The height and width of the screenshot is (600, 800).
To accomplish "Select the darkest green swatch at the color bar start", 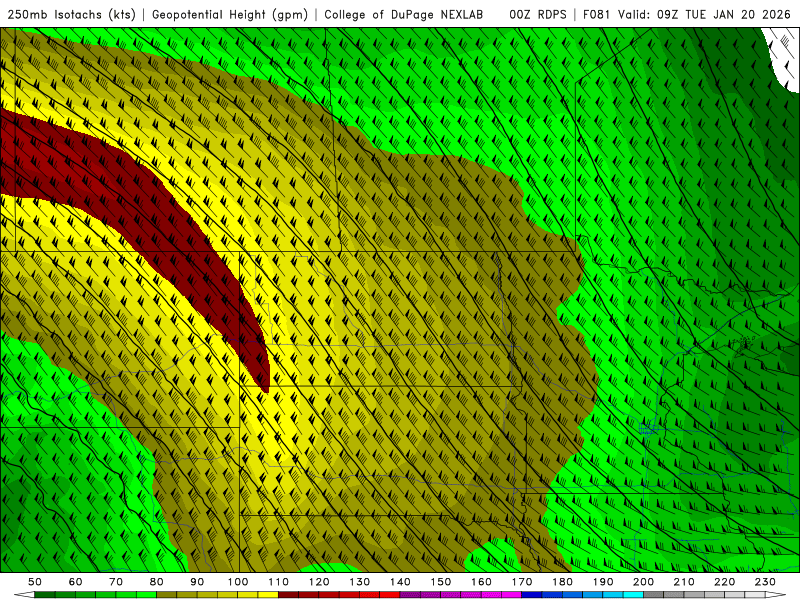I will tap(45, 595).
